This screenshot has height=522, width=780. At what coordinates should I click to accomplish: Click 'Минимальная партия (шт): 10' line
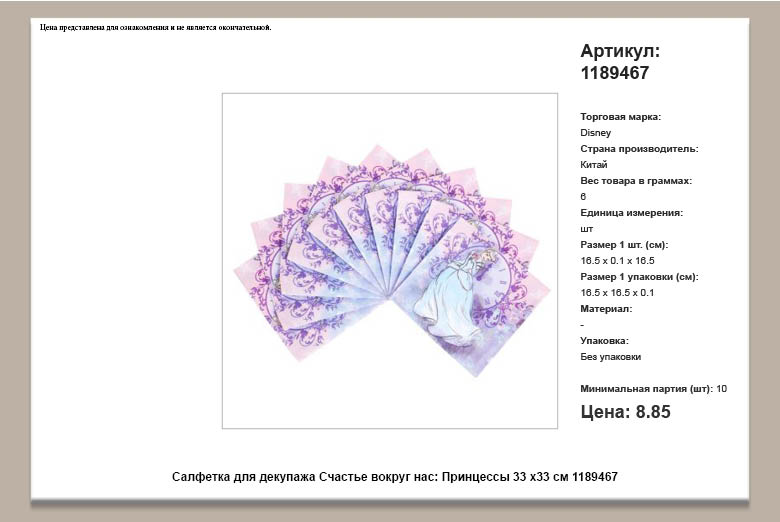[653, 389]
